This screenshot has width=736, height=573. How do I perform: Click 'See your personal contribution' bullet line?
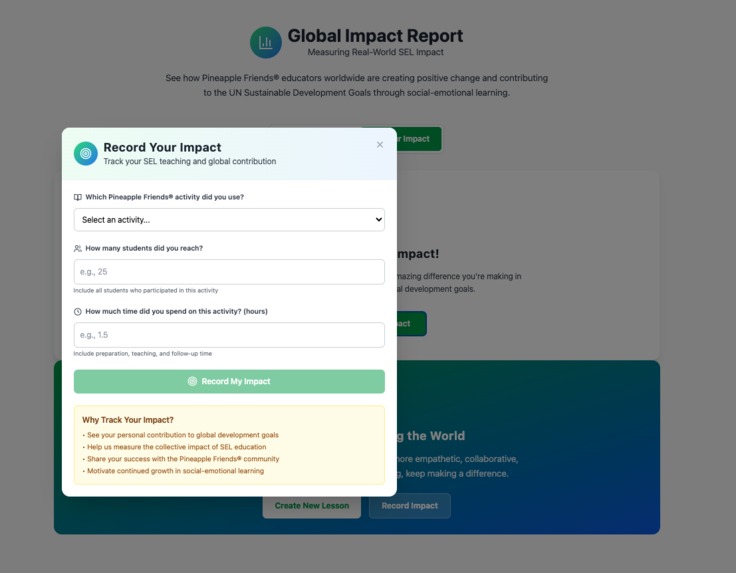pyautogui.click(x=181, y=435)
